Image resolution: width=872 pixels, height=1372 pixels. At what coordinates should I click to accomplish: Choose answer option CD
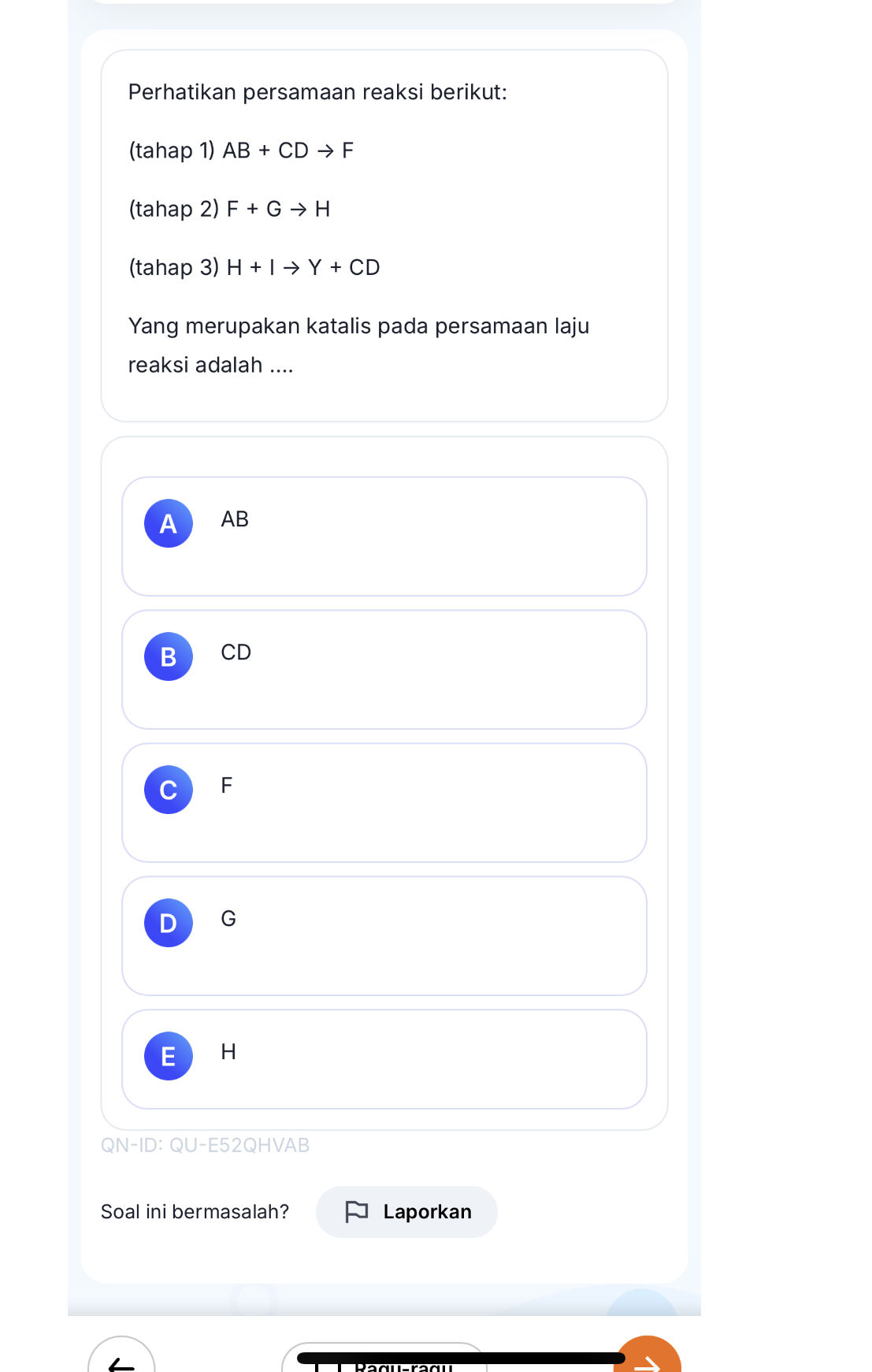384,669
